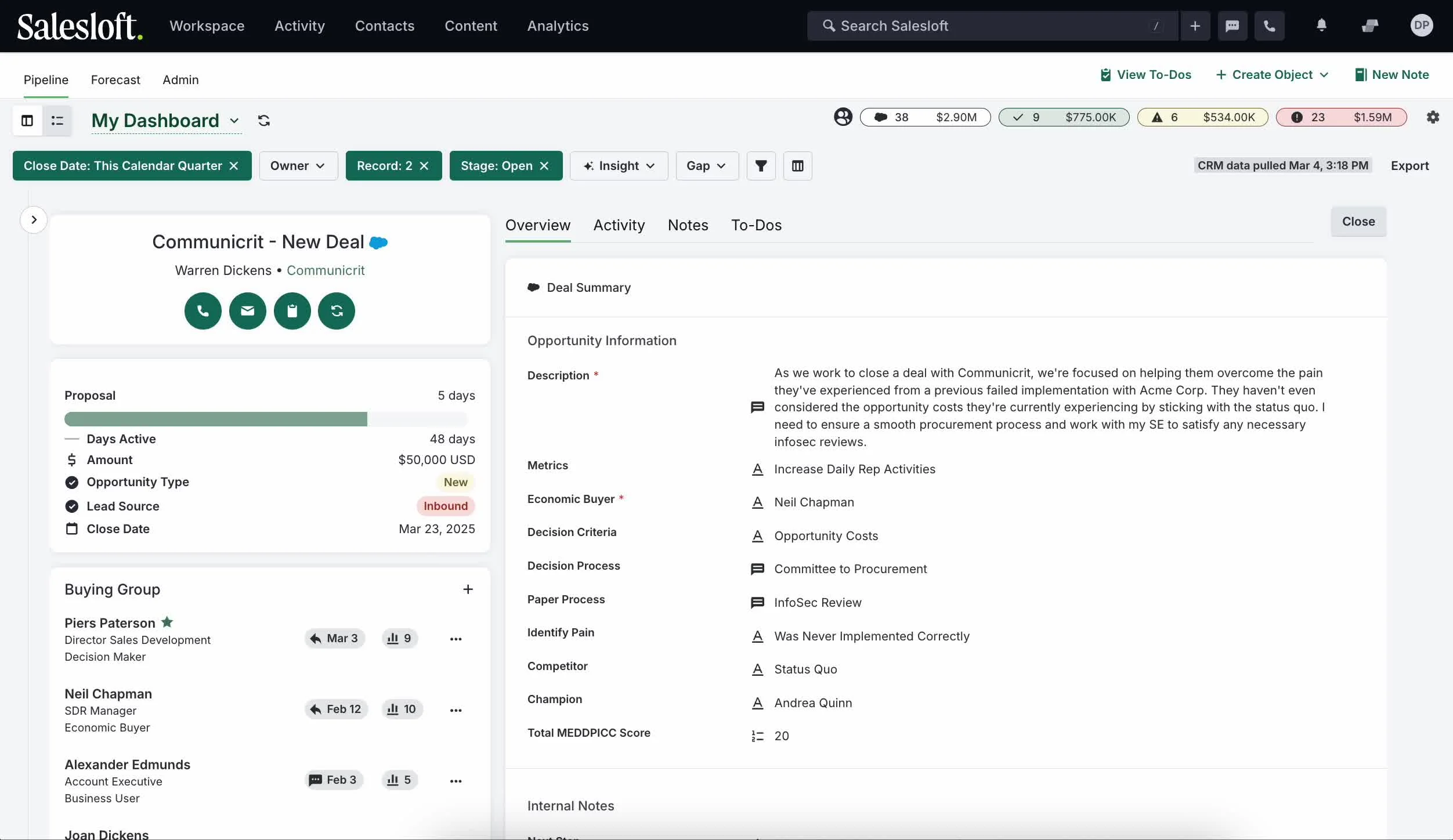
Task: Open the Insight dropdown
Action: click(x=619, y=166)
